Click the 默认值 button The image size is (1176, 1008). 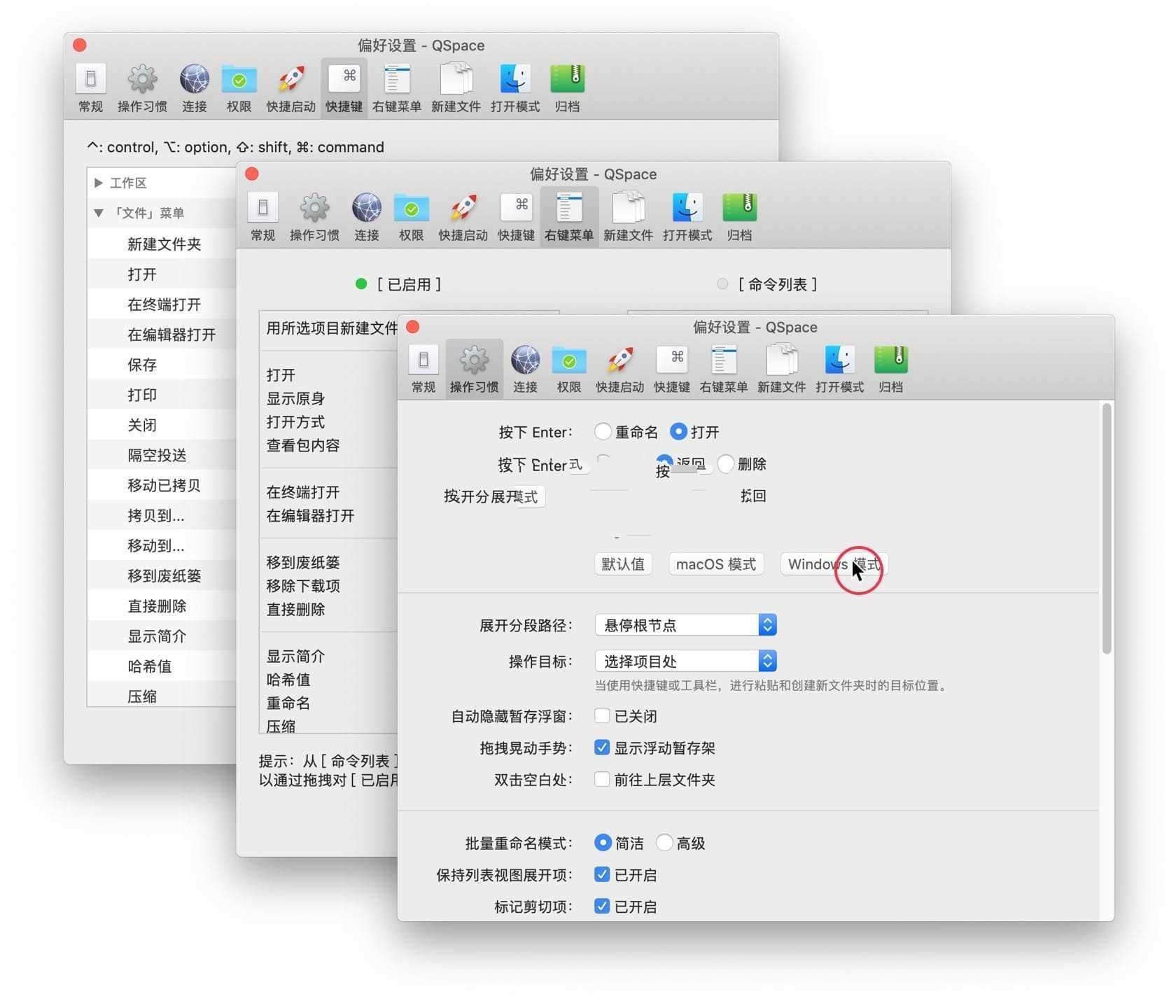(622, 564)
